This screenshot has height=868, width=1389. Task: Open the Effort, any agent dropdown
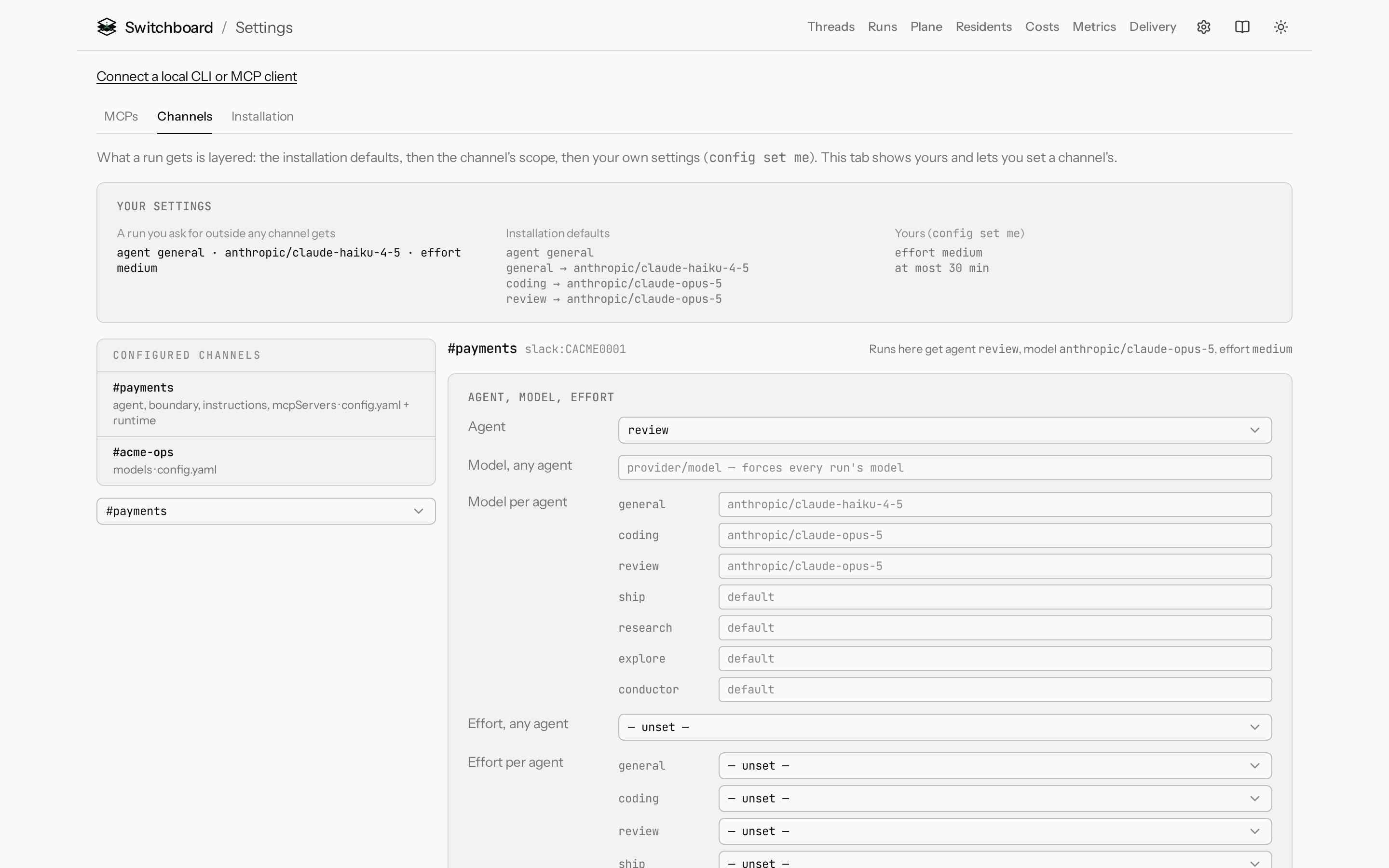pos(945,727)
